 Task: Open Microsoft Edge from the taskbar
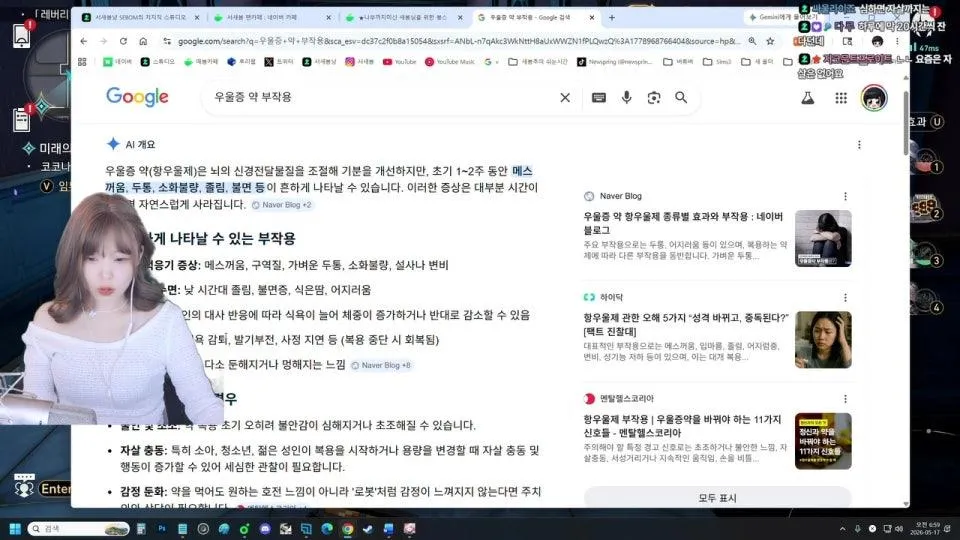(x=327, y=528)
